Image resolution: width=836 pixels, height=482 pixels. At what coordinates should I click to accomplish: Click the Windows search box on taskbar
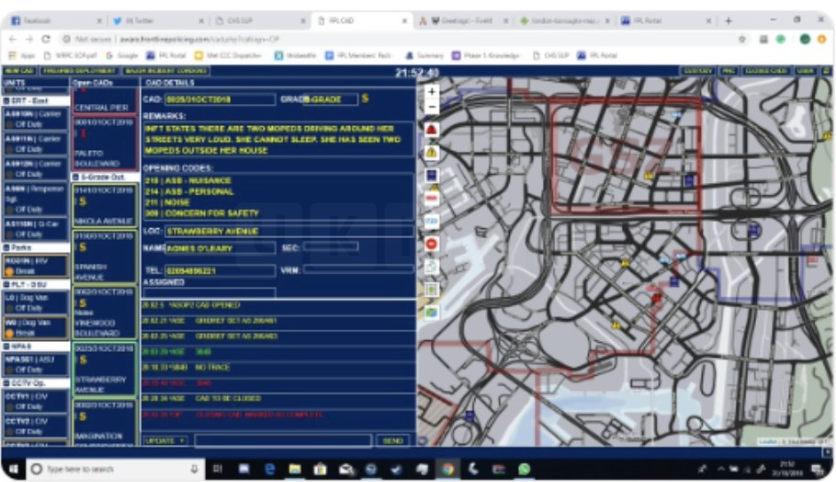[x=115, y=469]
